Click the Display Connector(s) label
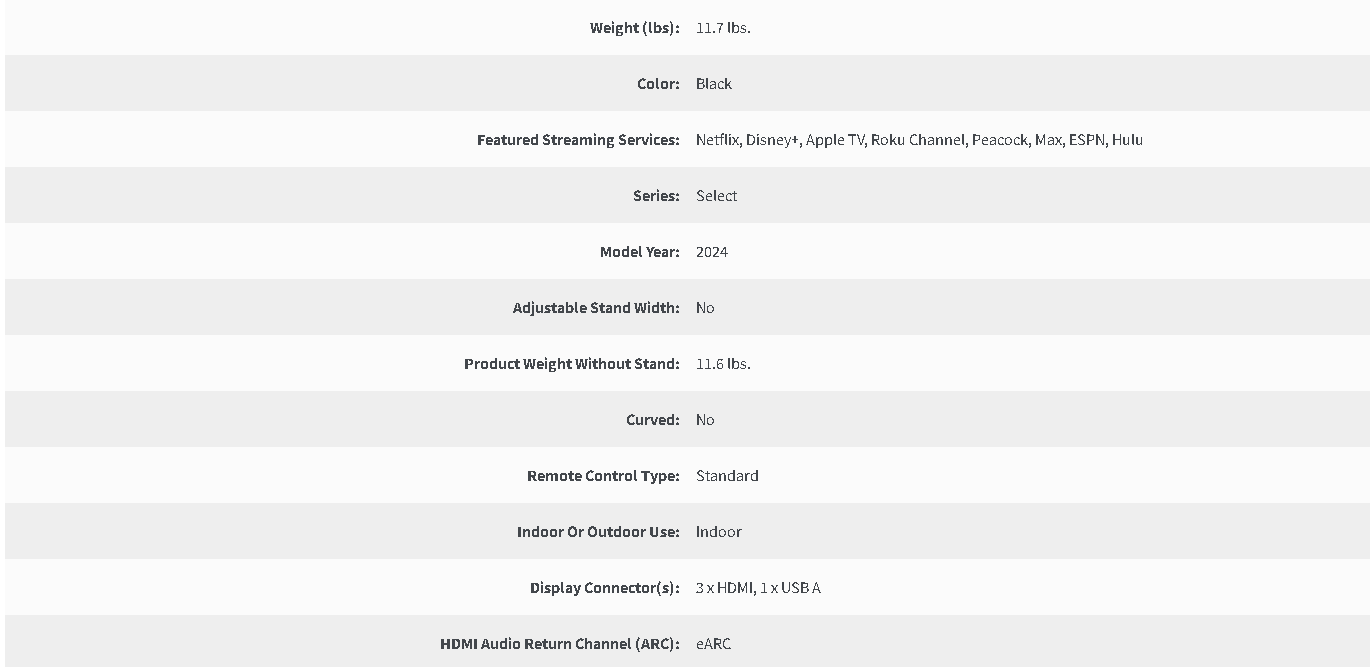This screenshot has height=667, width=1372. point(605,588)
